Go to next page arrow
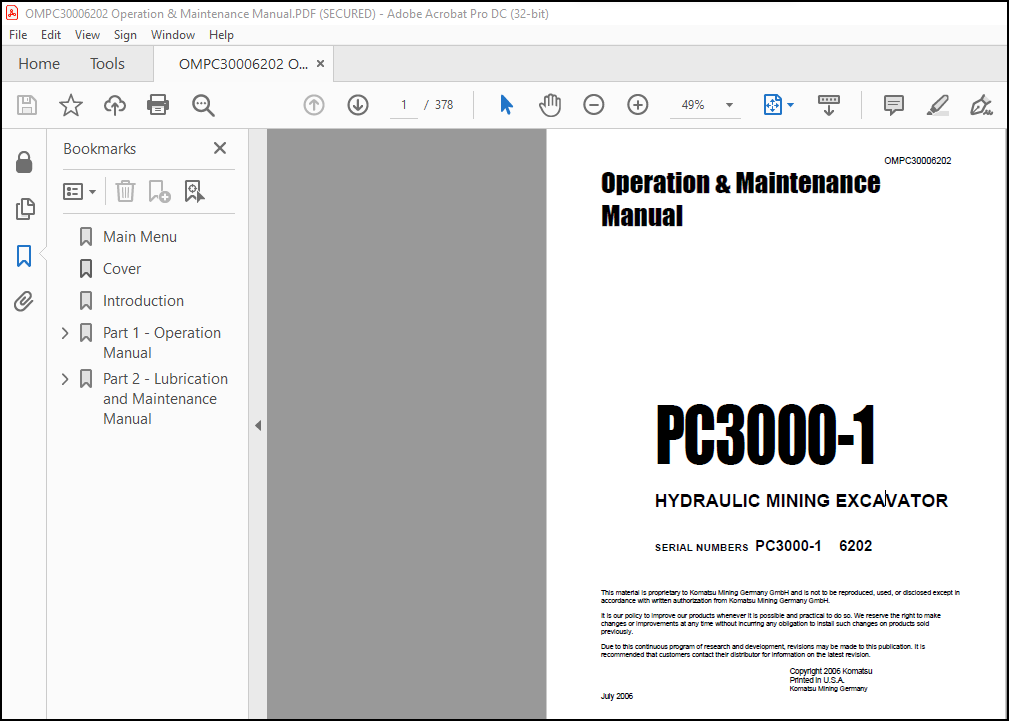The width and height of the screenshot is (1009, 721). [x=358, y=105]
